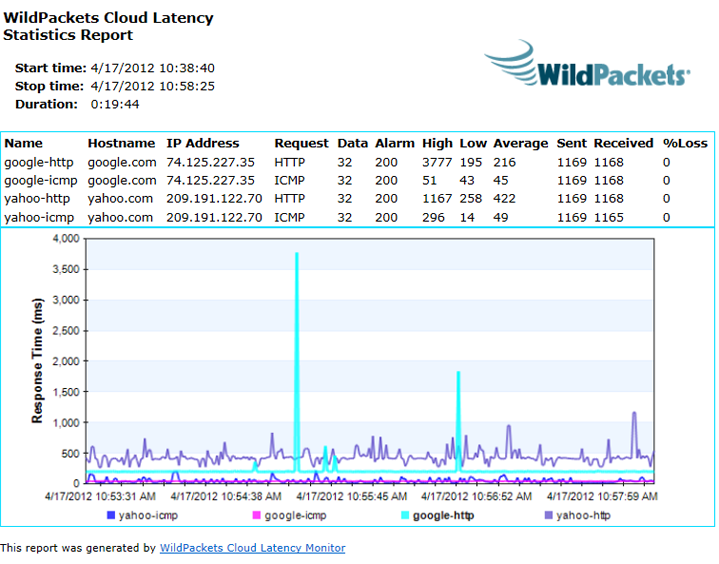The height and width of the screenshot is (564, 719).
Task: Click the 10:55:45 AM axis label
Action: tap(352, 496)
